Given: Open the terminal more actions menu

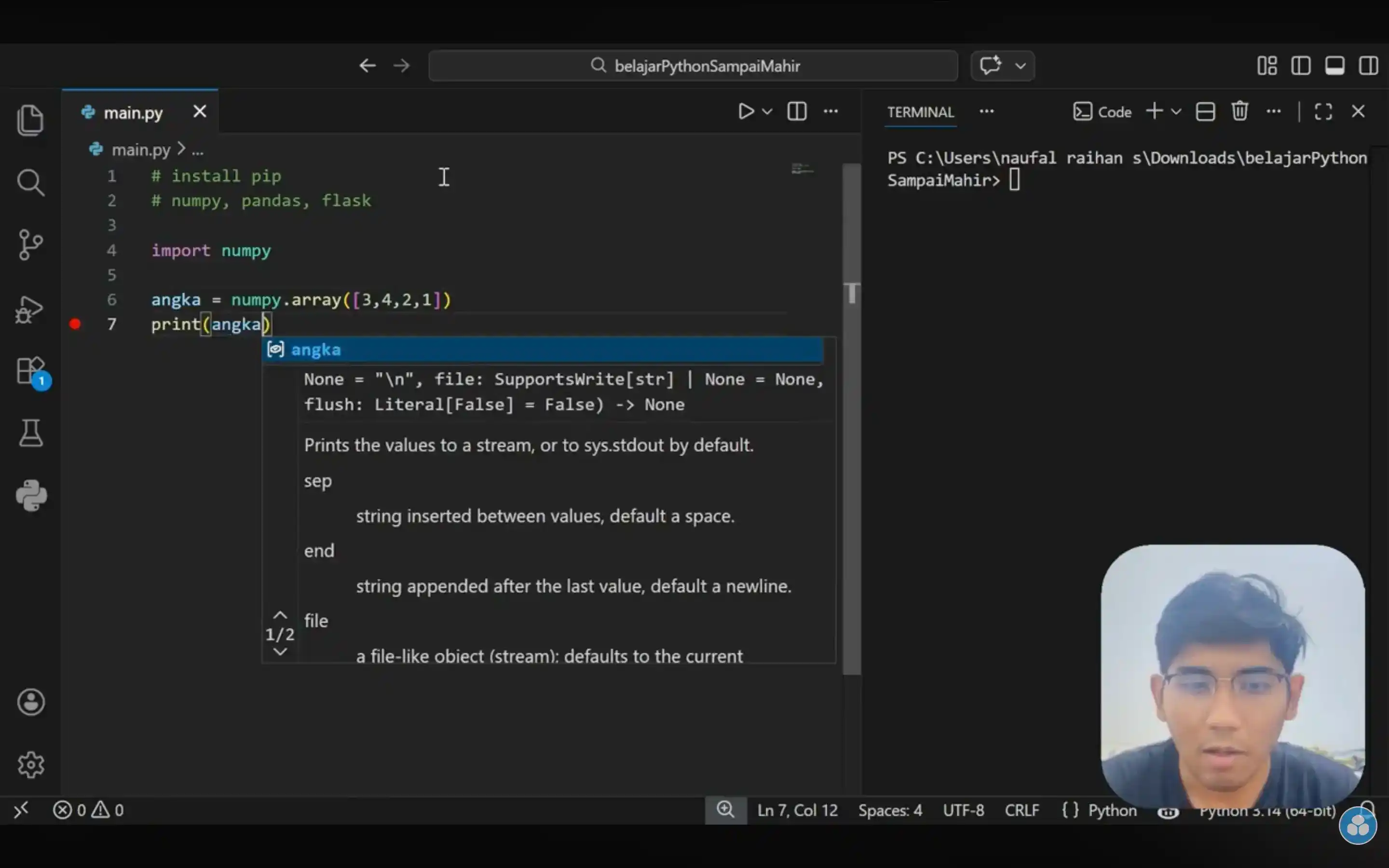Looking at the screenshot, I should click(1274, 111).
